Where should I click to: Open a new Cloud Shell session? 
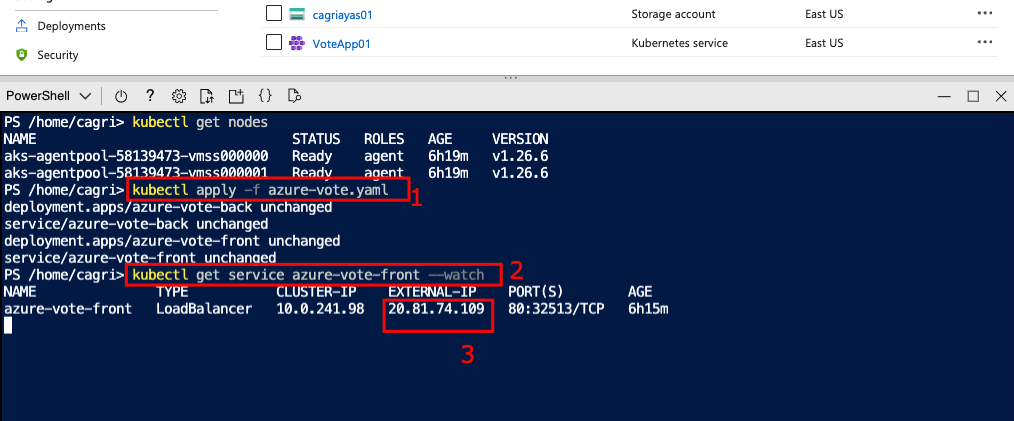(x=236, y=96)
